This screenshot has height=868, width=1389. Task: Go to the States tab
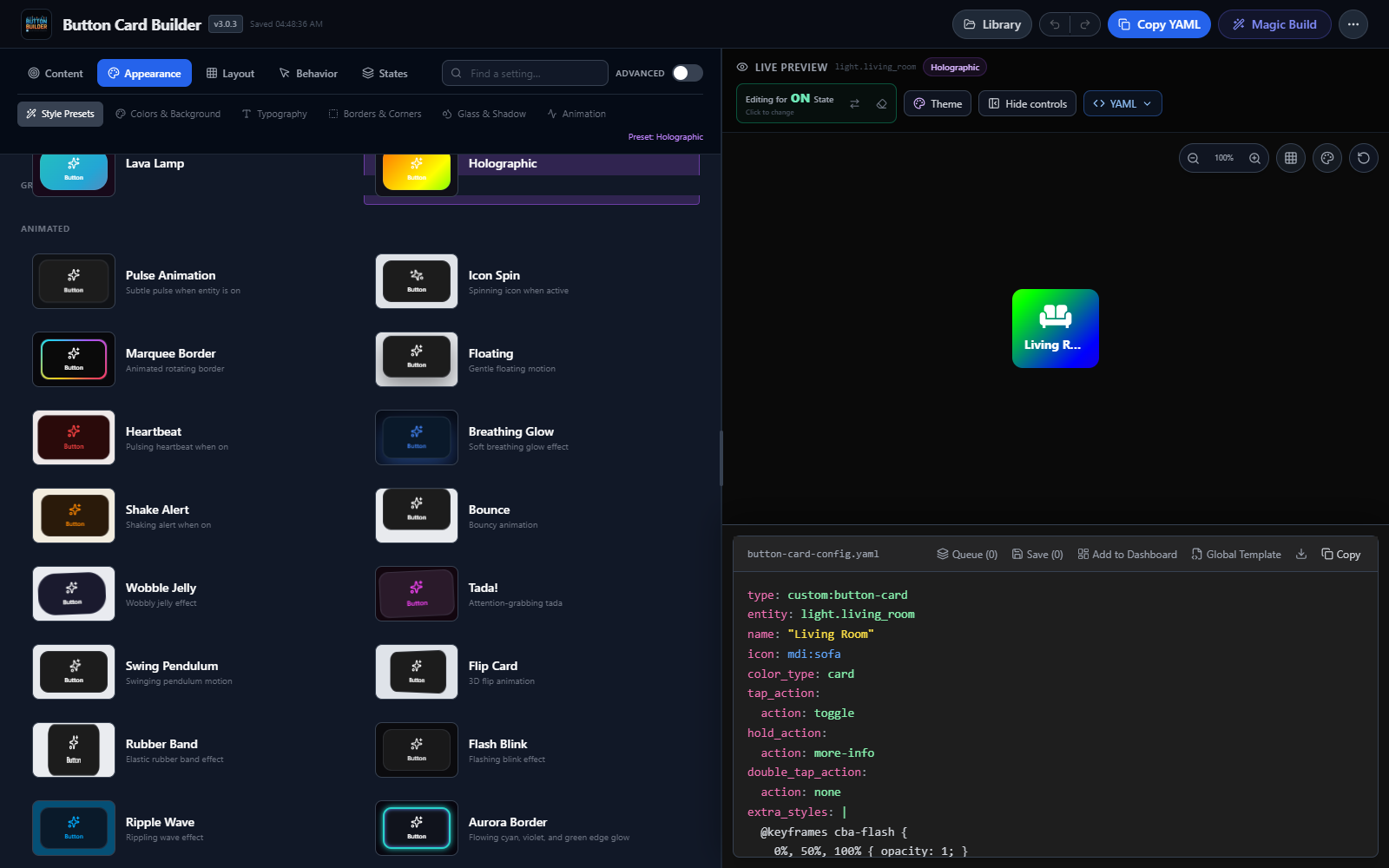pyautogui.click(x=385, y=73)
